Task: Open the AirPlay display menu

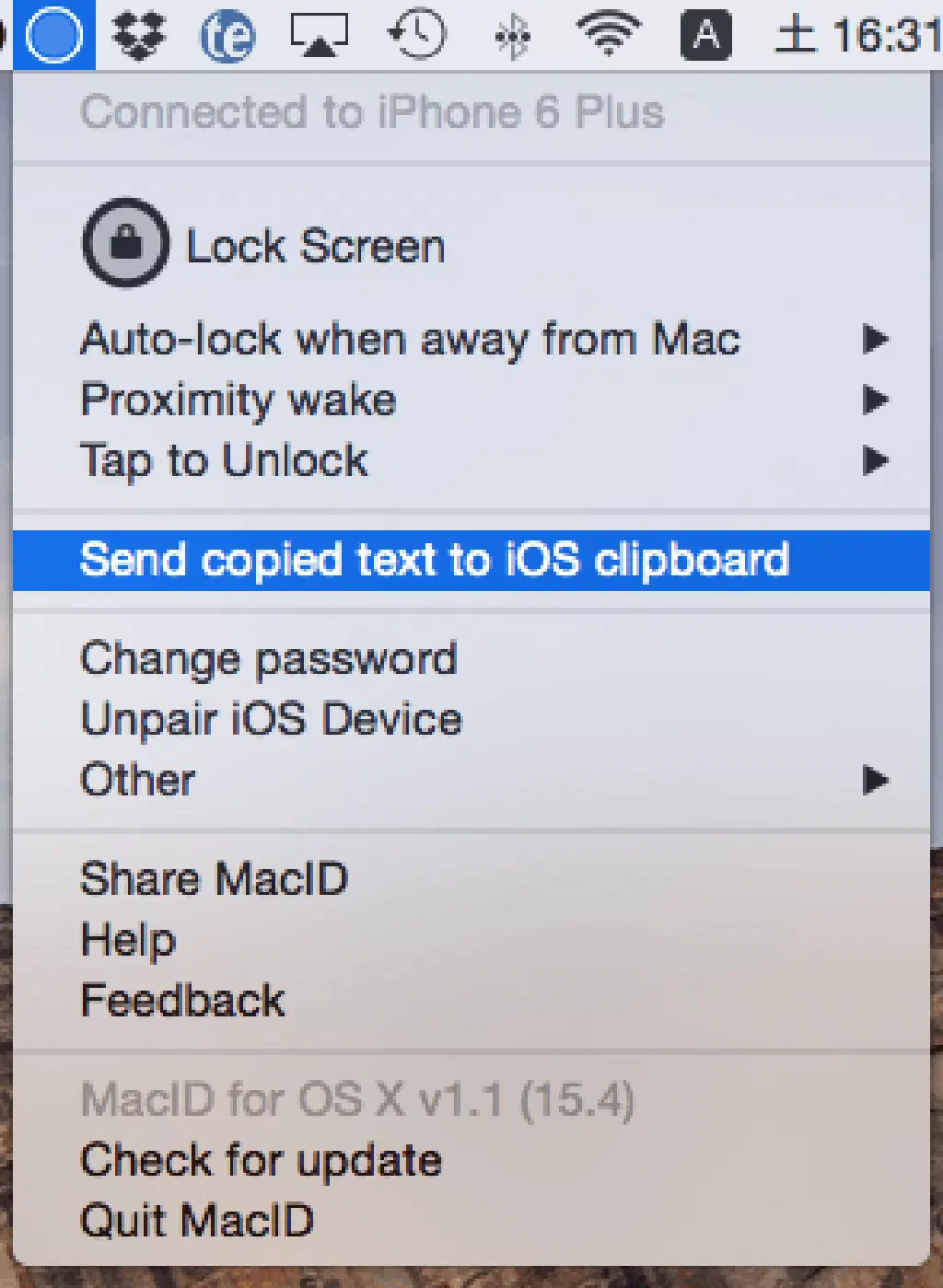Action: pyautogui.click(x=319, y=35)
